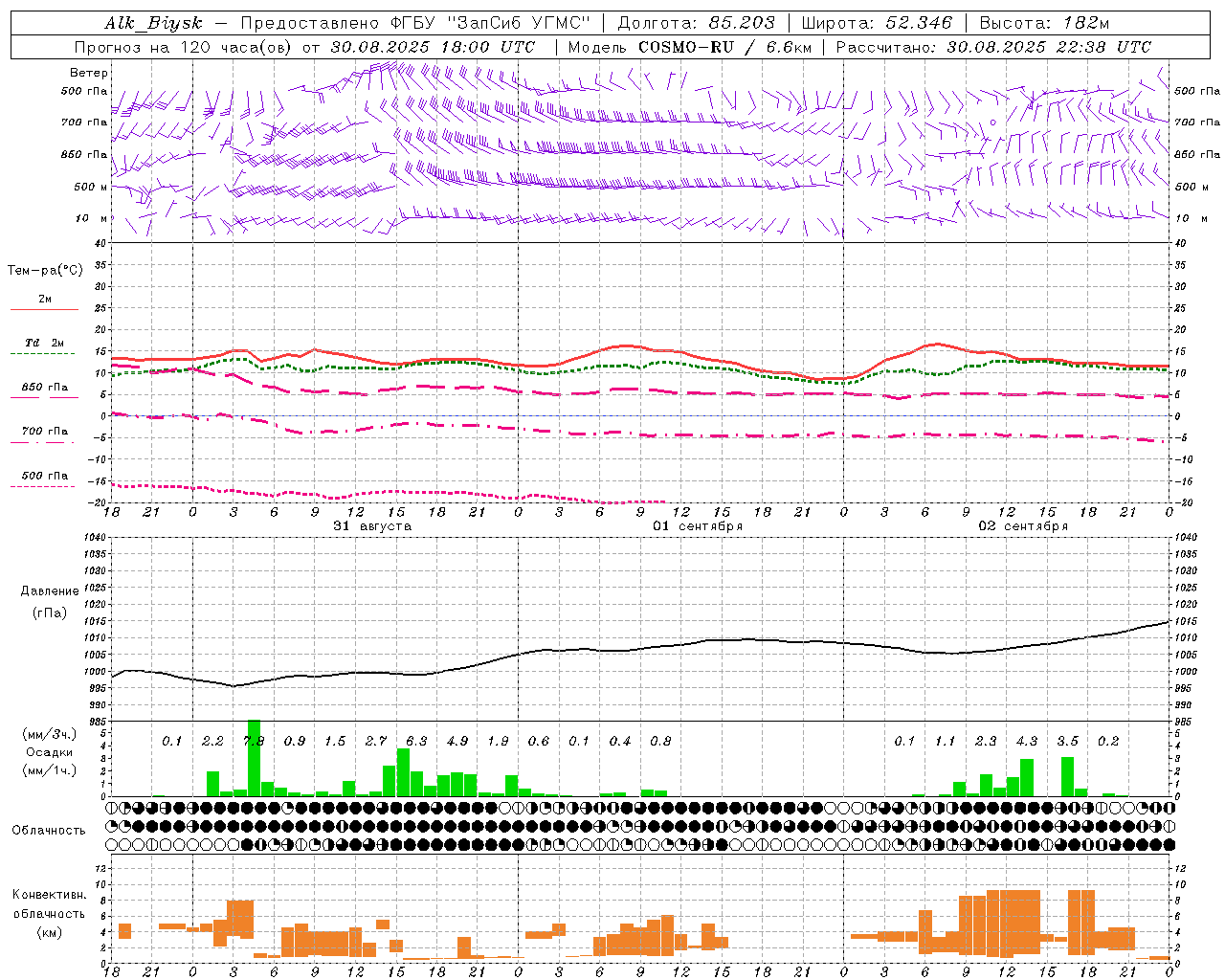Click the date label 31 августа
The width and height of the screenshot is (1225, 980).
click(372, 526)
